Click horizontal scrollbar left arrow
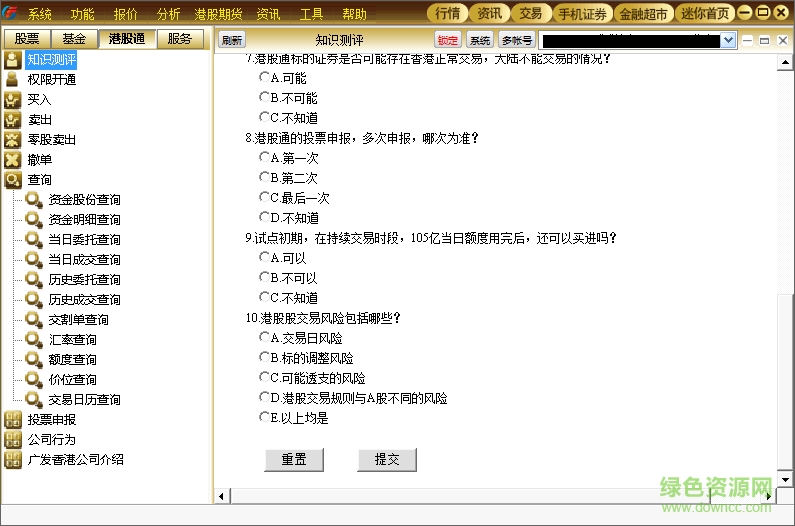This screenshot has width=795, height=526. 221,496
